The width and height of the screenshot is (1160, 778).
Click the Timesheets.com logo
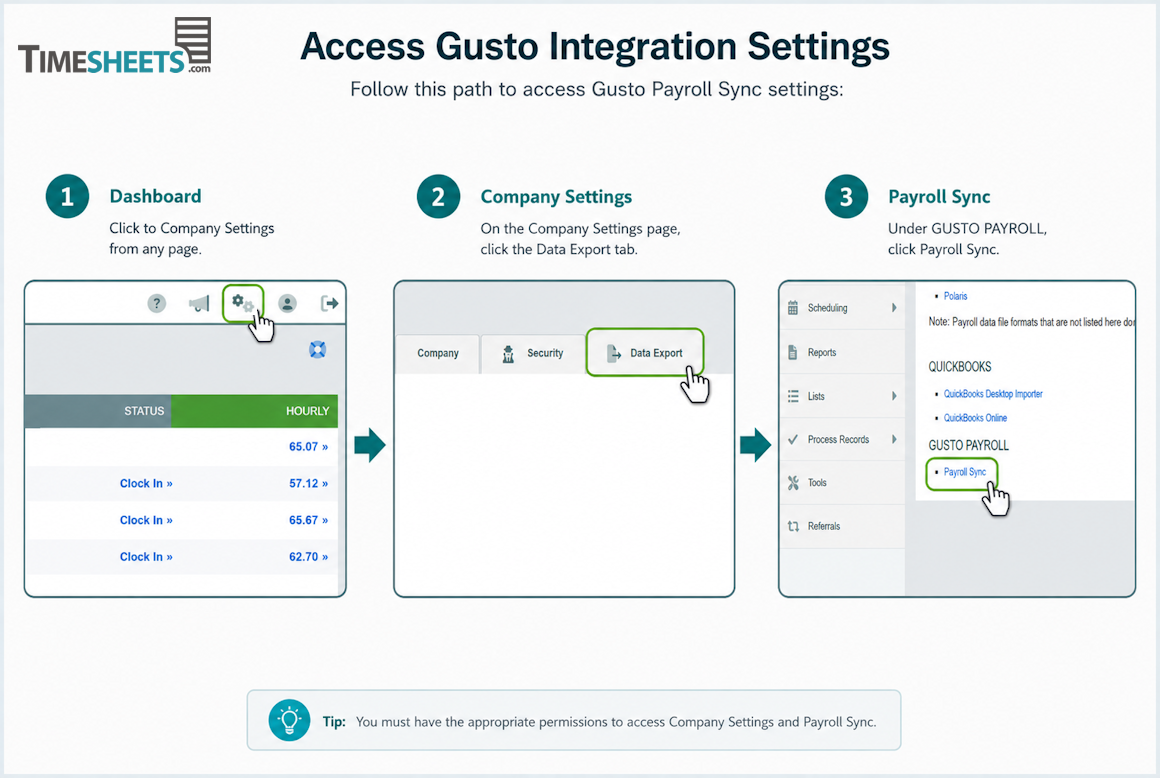[115, 47]
